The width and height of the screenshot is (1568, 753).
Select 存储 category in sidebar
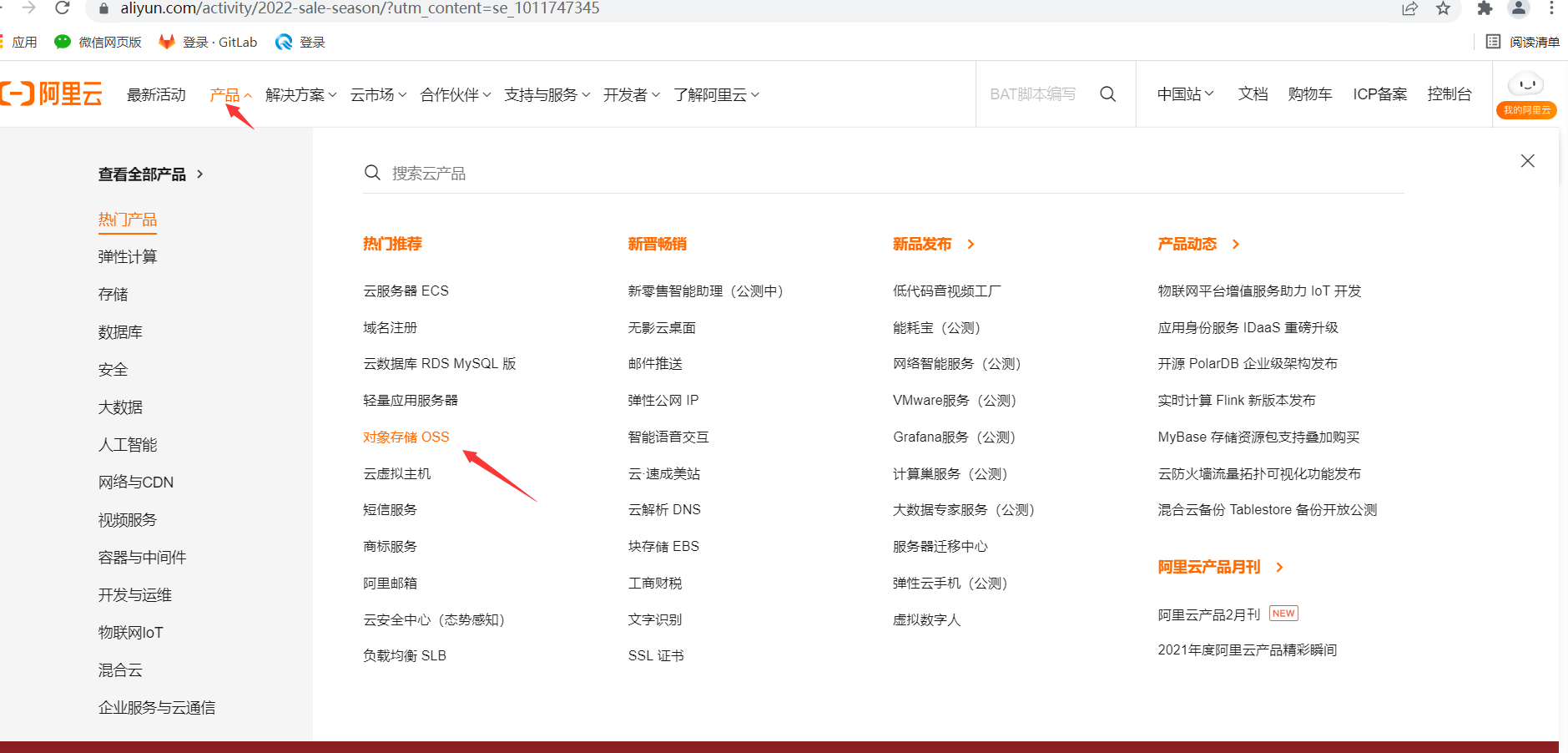click(113, 295)
